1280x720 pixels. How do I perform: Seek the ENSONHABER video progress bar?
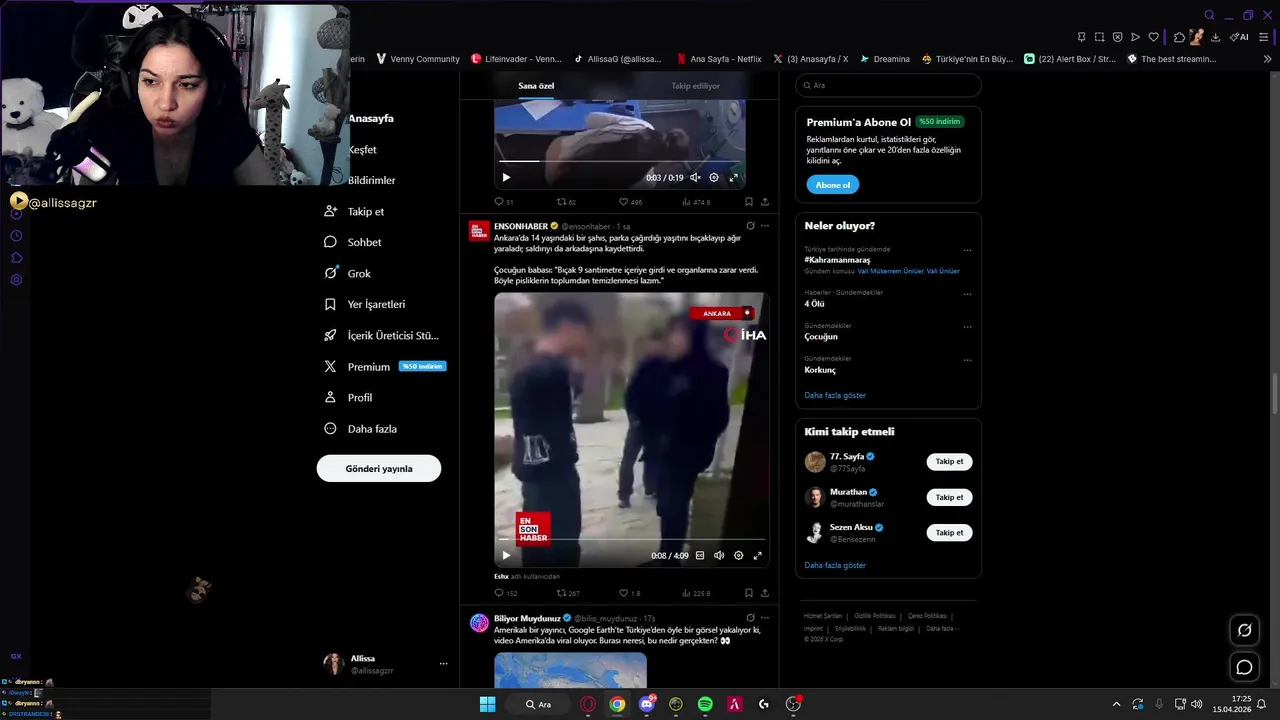[x=632, y=539]
